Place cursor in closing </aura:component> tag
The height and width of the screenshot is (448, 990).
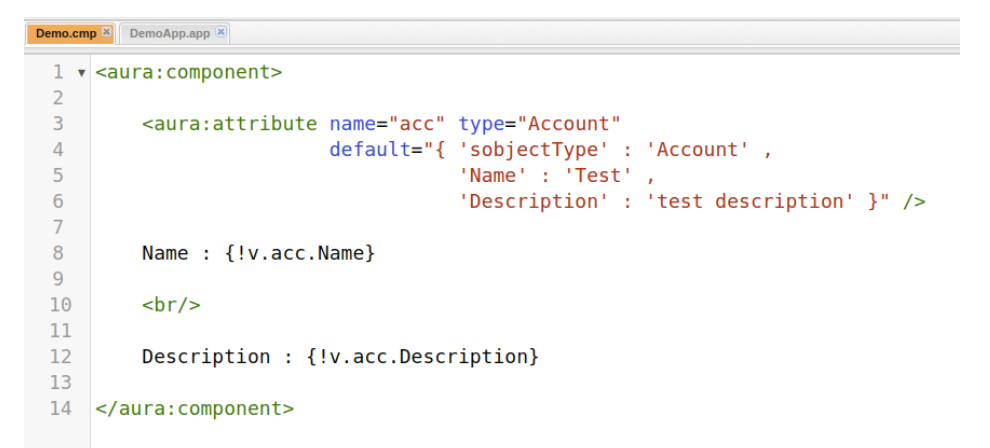pyautogui.click(x=194, y=408)
